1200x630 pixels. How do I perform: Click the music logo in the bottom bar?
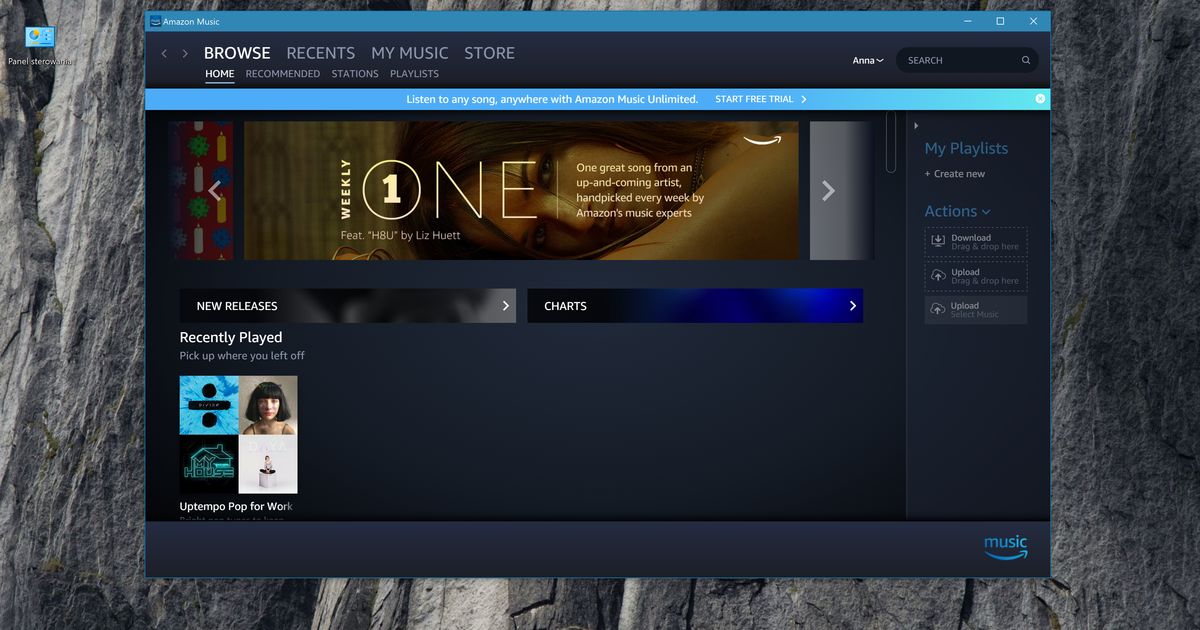pyautogui.click(x=1006, y=546)
